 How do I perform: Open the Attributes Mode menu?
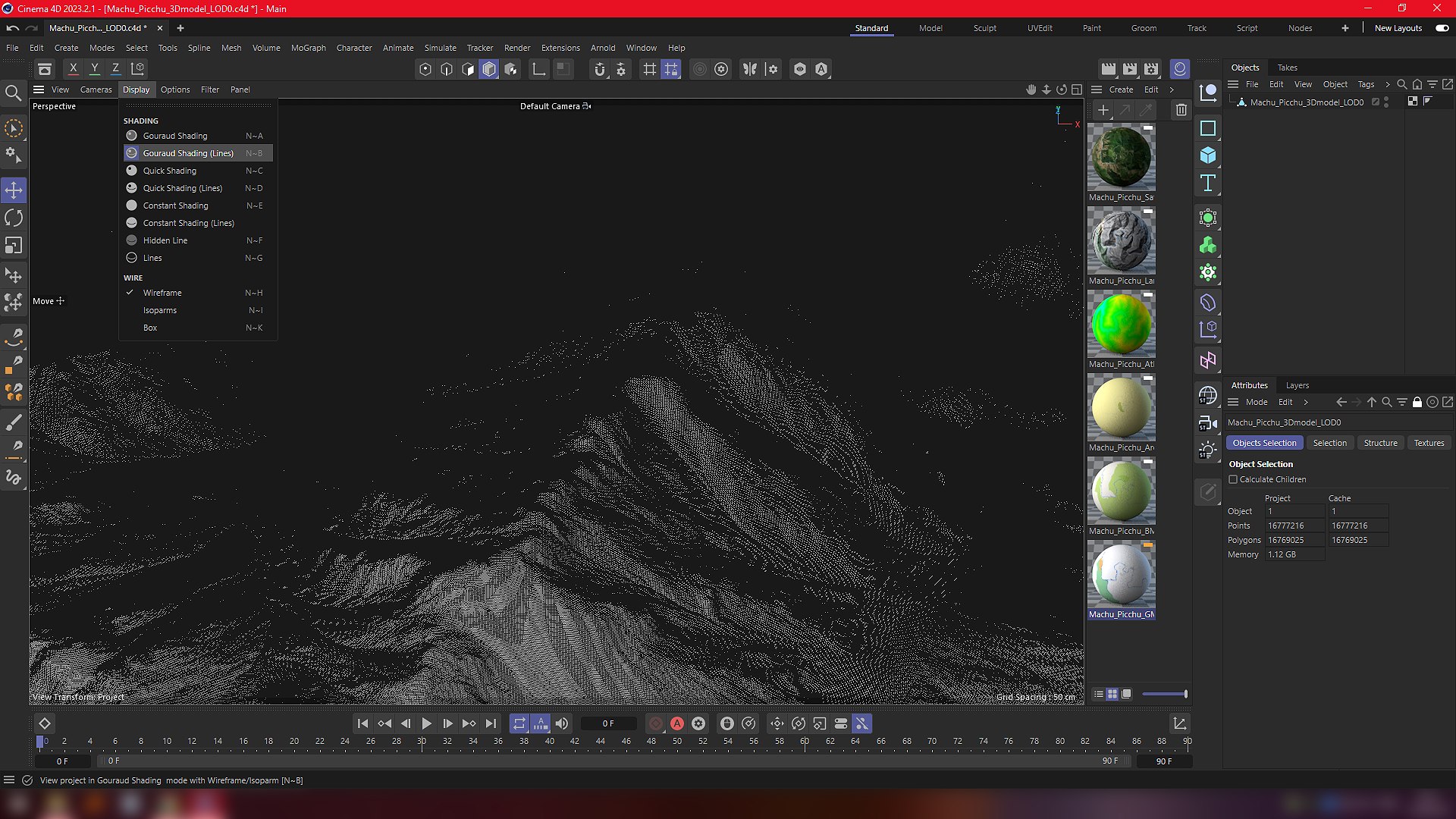click(x=1257, y=402)
